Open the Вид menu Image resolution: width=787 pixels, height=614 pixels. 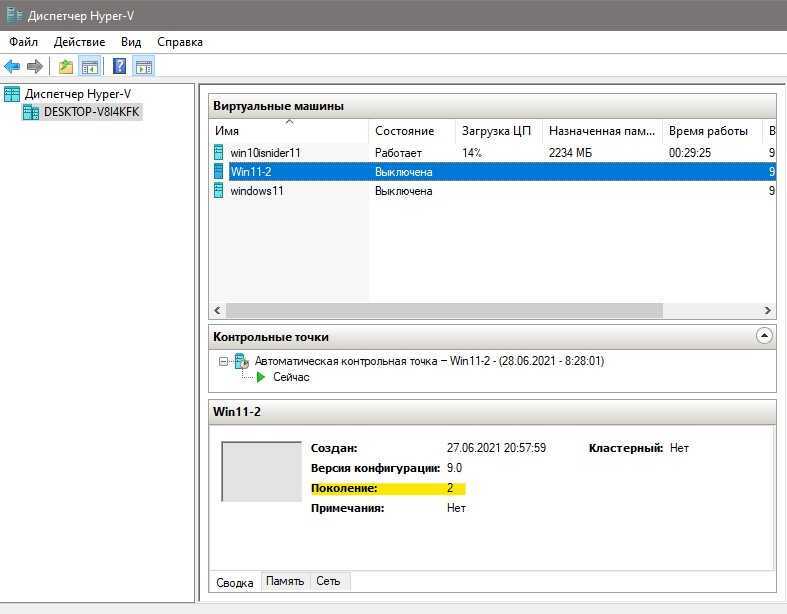131,42
